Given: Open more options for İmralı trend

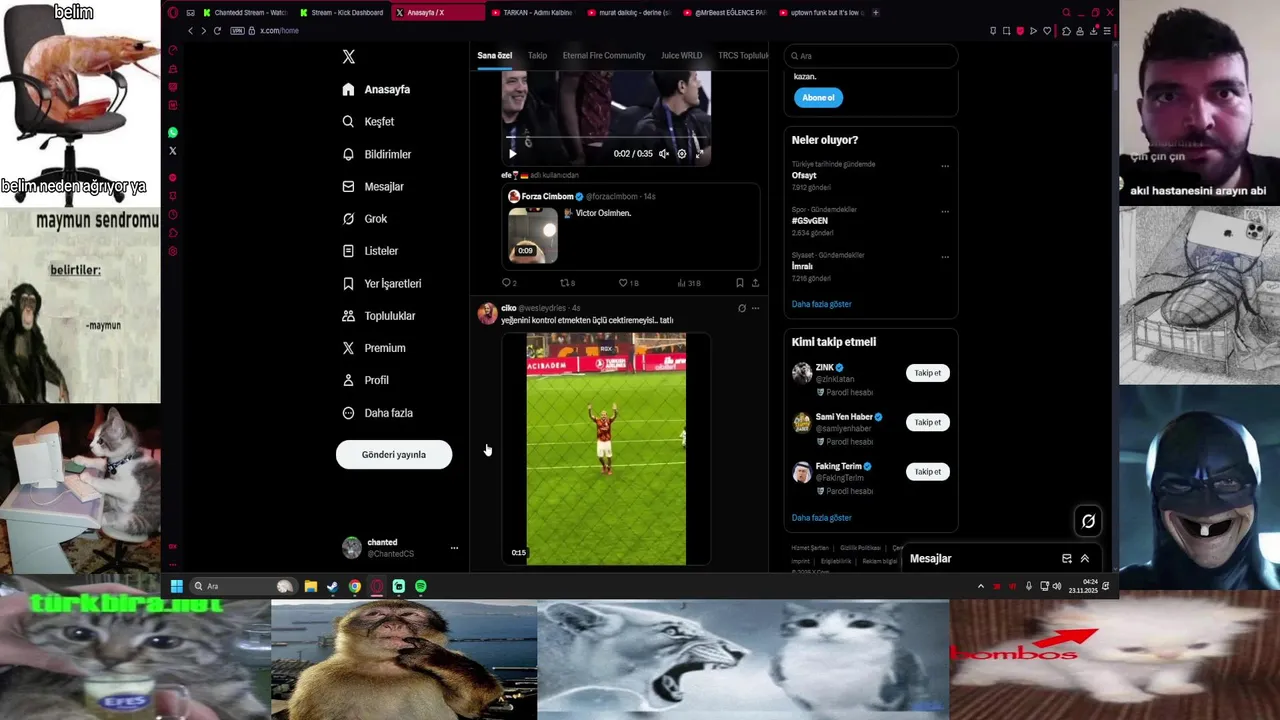Looking at the screenshot, I should (945, 256).
